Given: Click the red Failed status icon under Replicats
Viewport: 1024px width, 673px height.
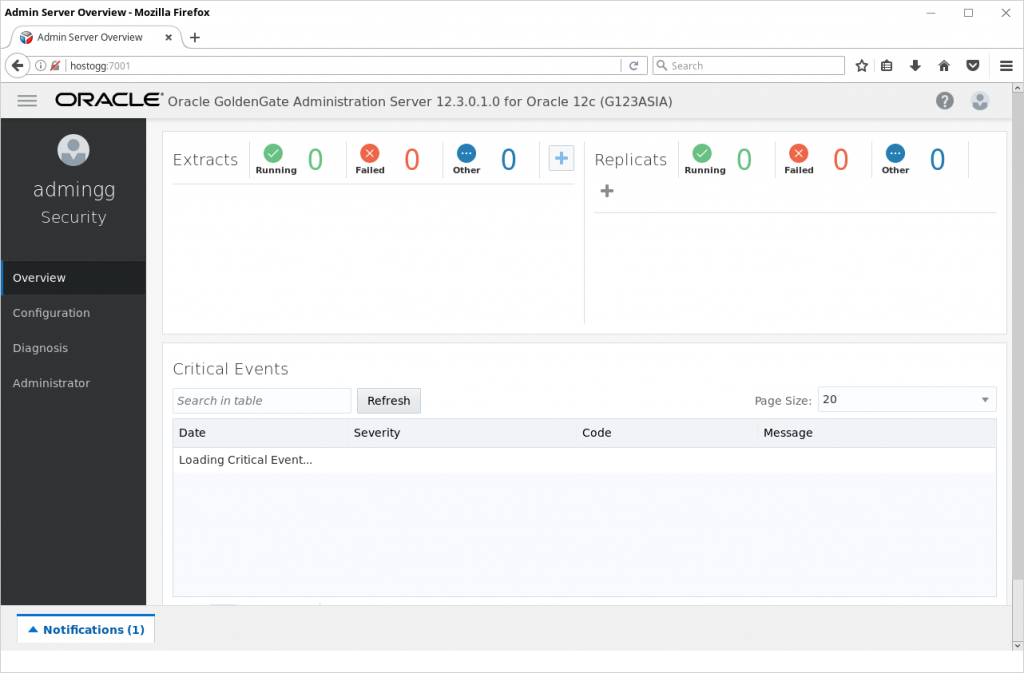Looking at the screenshot, I should coord(798,156).
